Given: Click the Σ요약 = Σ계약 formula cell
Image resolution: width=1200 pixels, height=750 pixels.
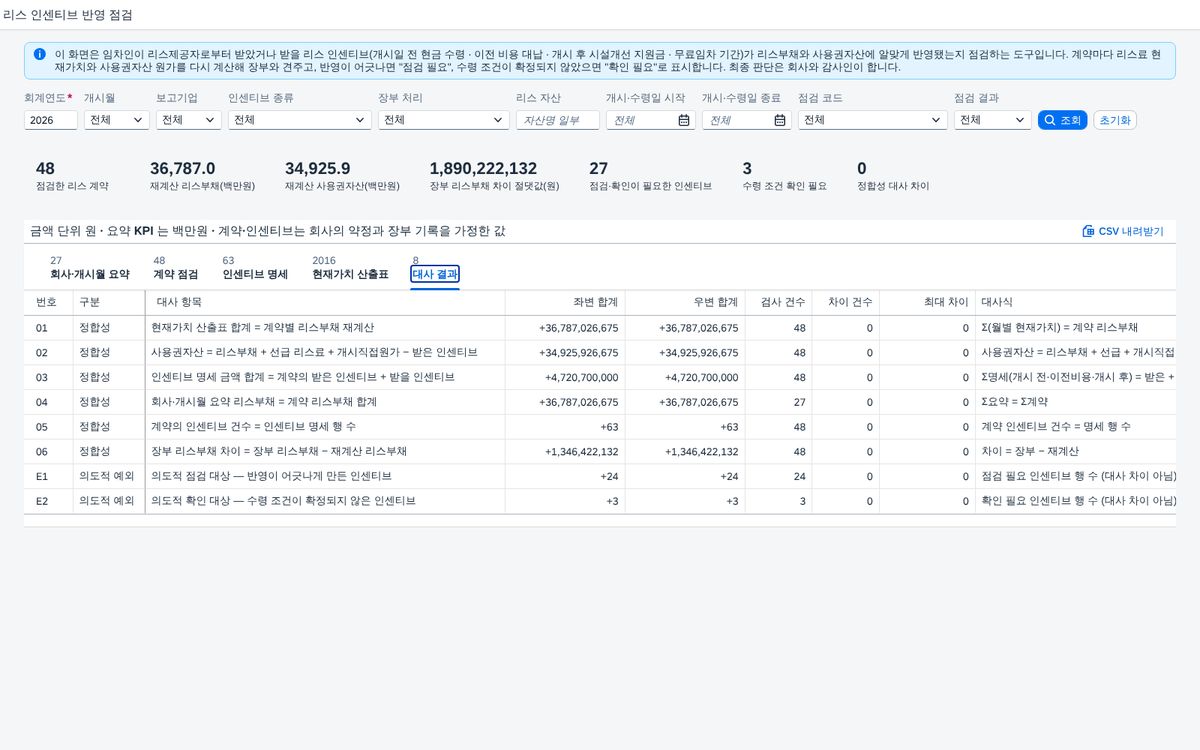Looking at the screenshot, I should [x=1075, y=402].
